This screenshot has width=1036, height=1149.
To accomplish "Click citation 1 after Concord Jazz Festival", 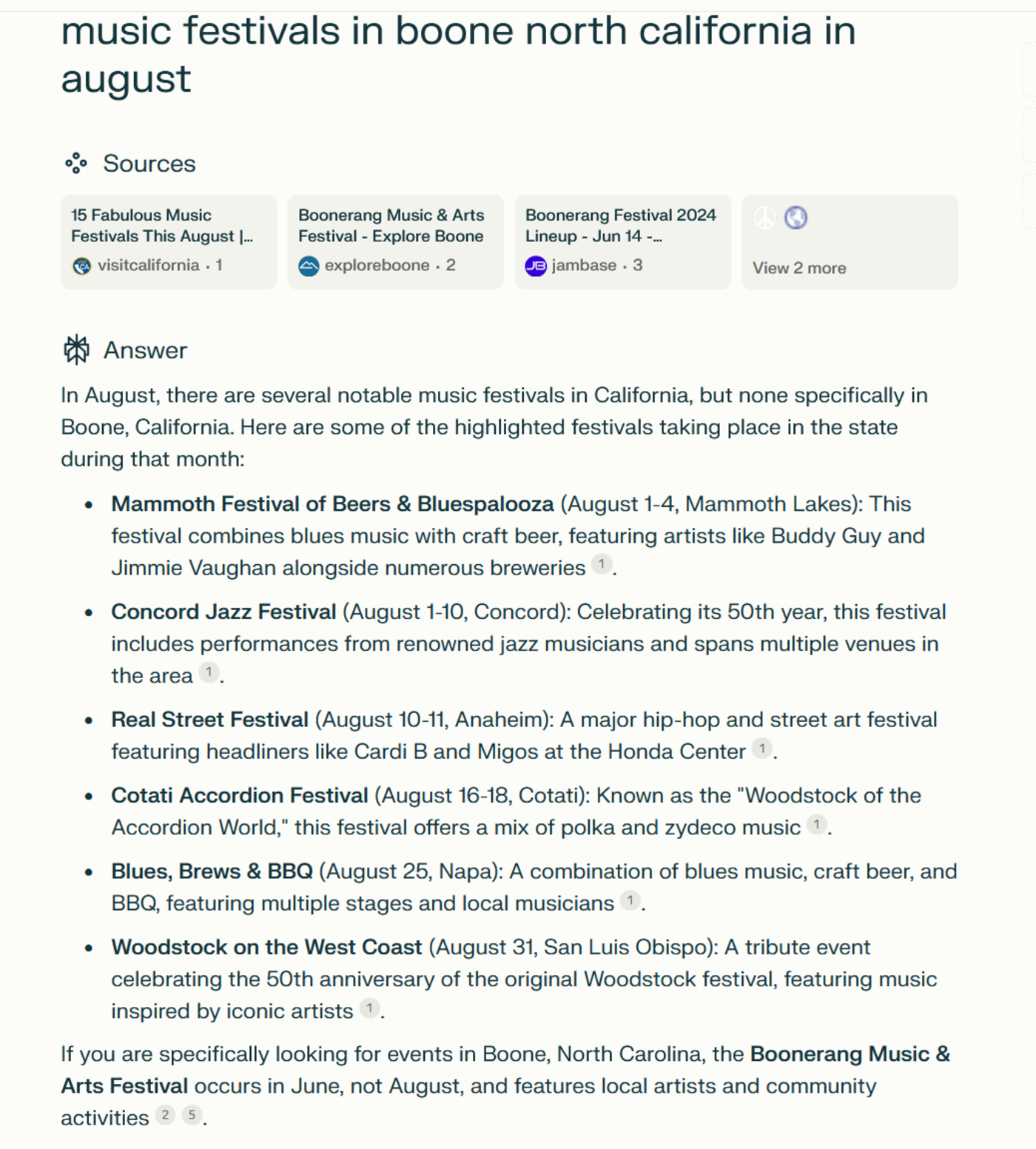I will pos(209,672).
